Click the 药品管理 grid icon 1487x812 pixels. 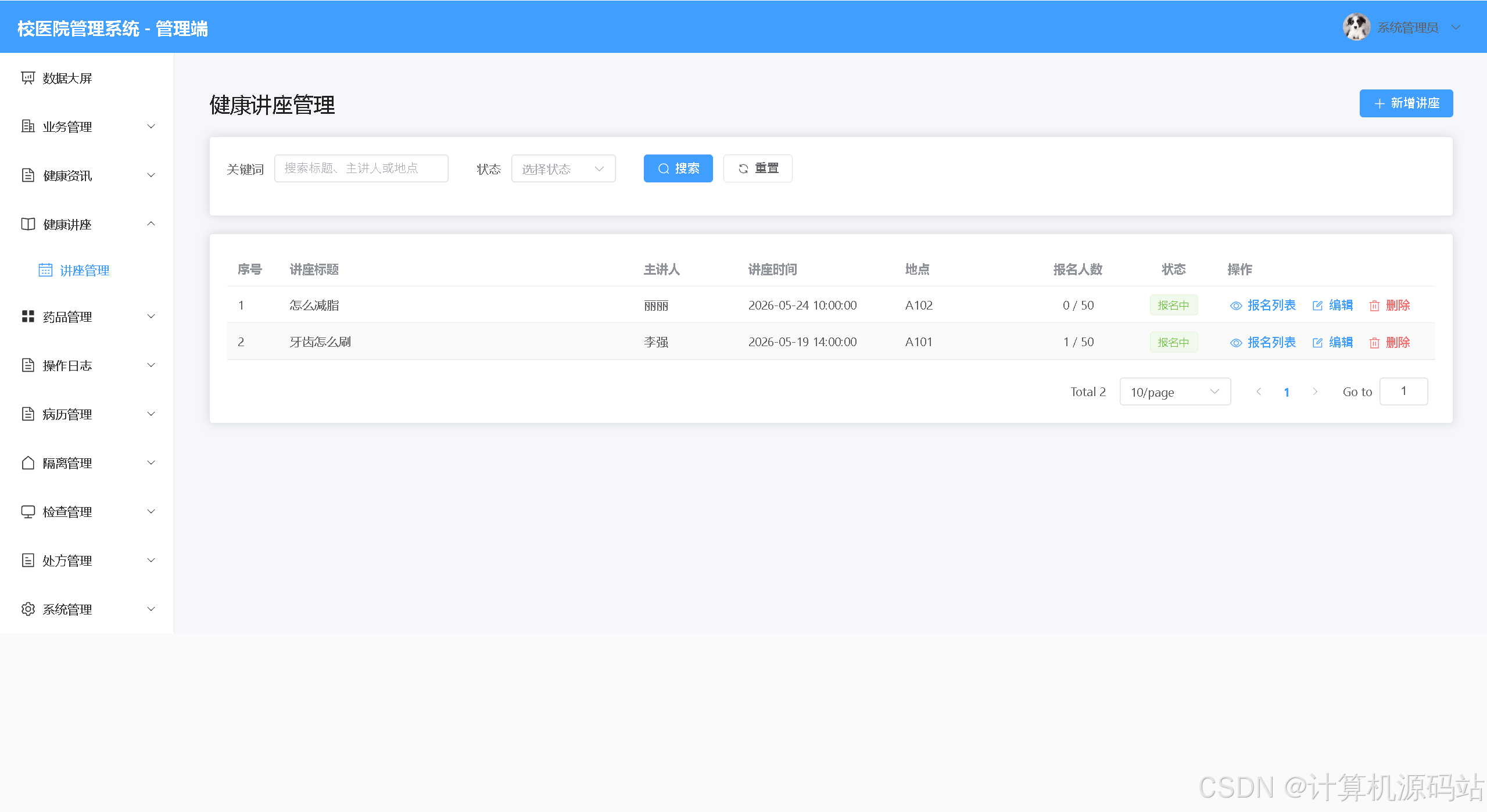[28, 317]
